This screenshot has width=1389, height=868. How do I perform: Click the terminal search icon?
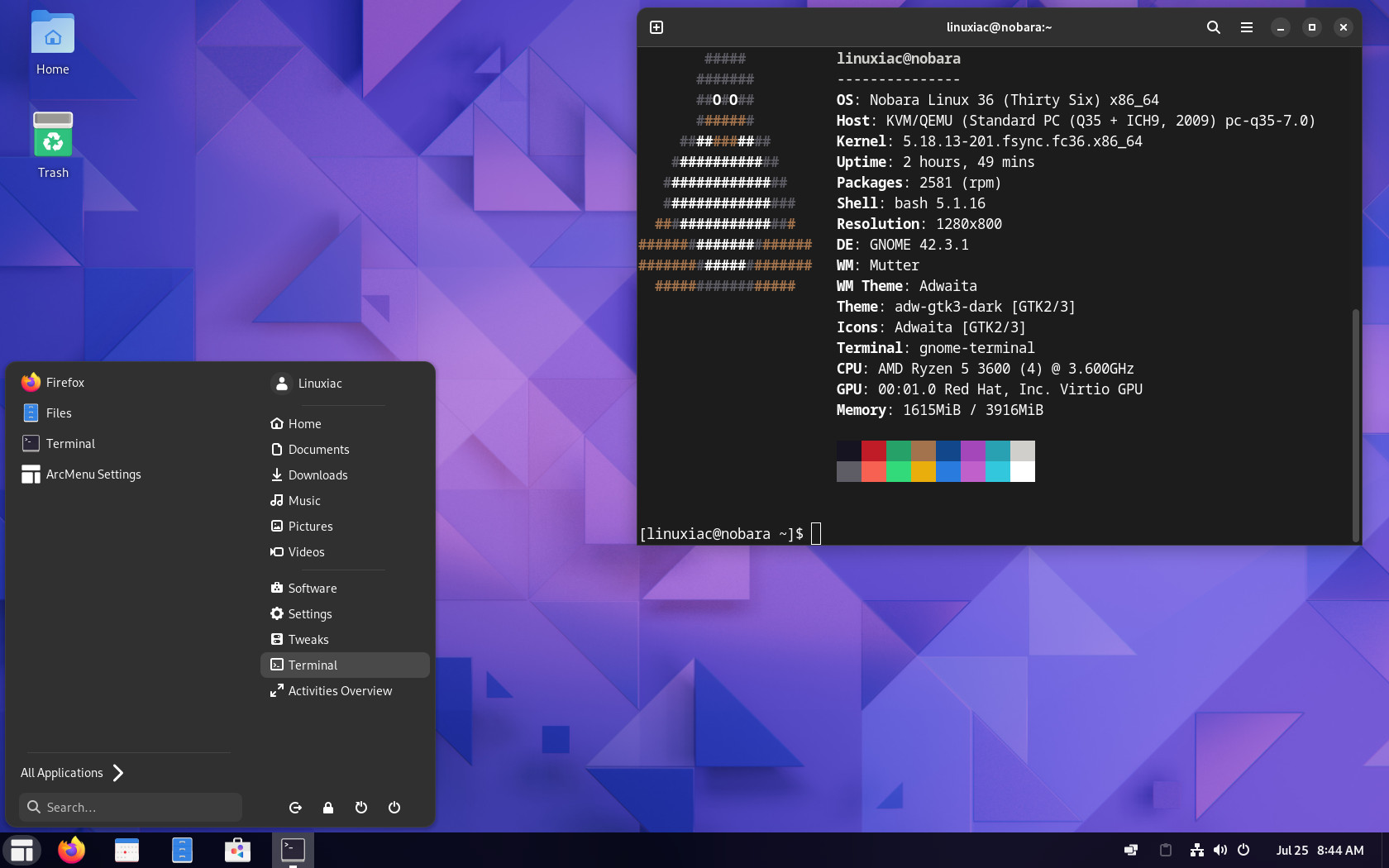click(1213, 27)
